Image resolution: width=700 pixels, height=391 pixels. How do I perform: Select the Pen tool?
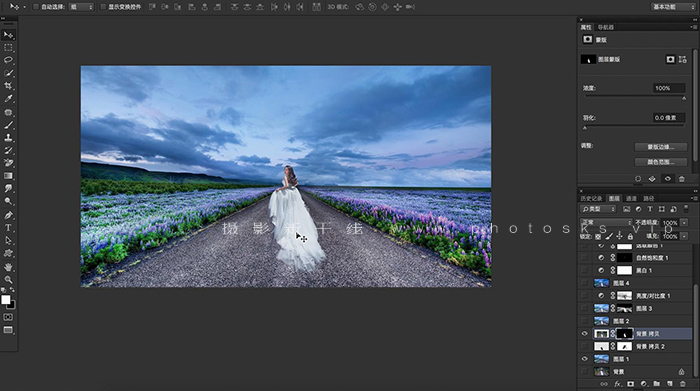tap(8, 215)
